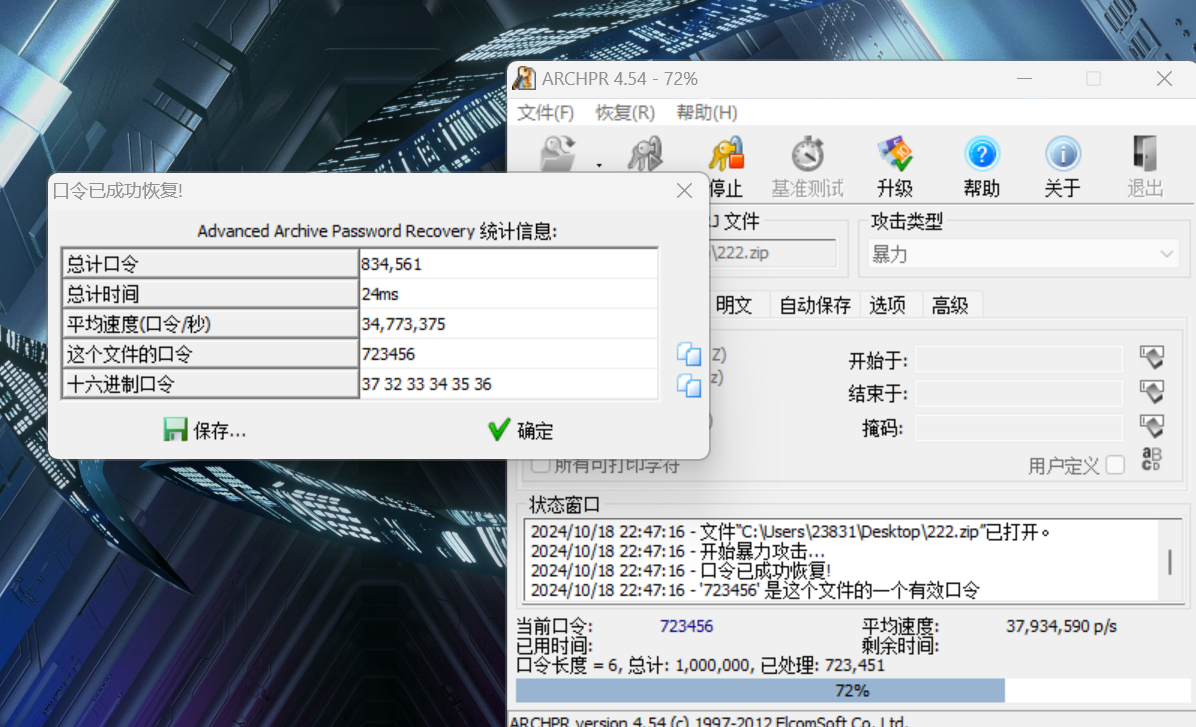Click the log line 口令已成功恢复!
Screen dimensions: 1196x727
click(x=680, y=571)
